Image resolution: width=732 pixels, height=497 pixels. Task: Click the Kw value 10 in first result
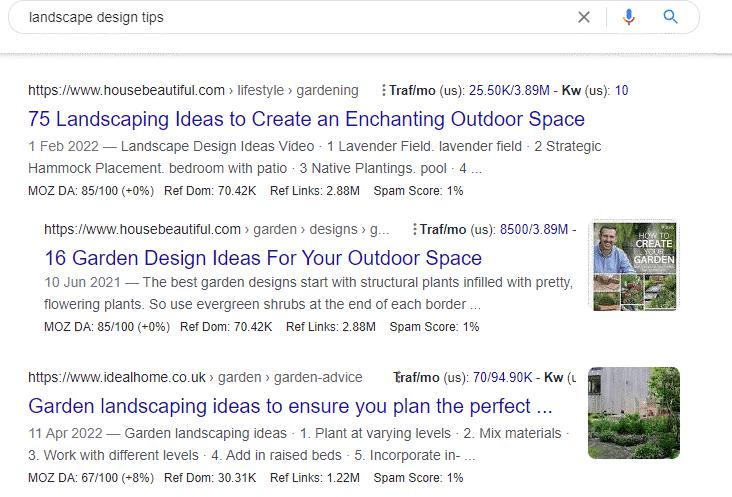tap(621, 90)
